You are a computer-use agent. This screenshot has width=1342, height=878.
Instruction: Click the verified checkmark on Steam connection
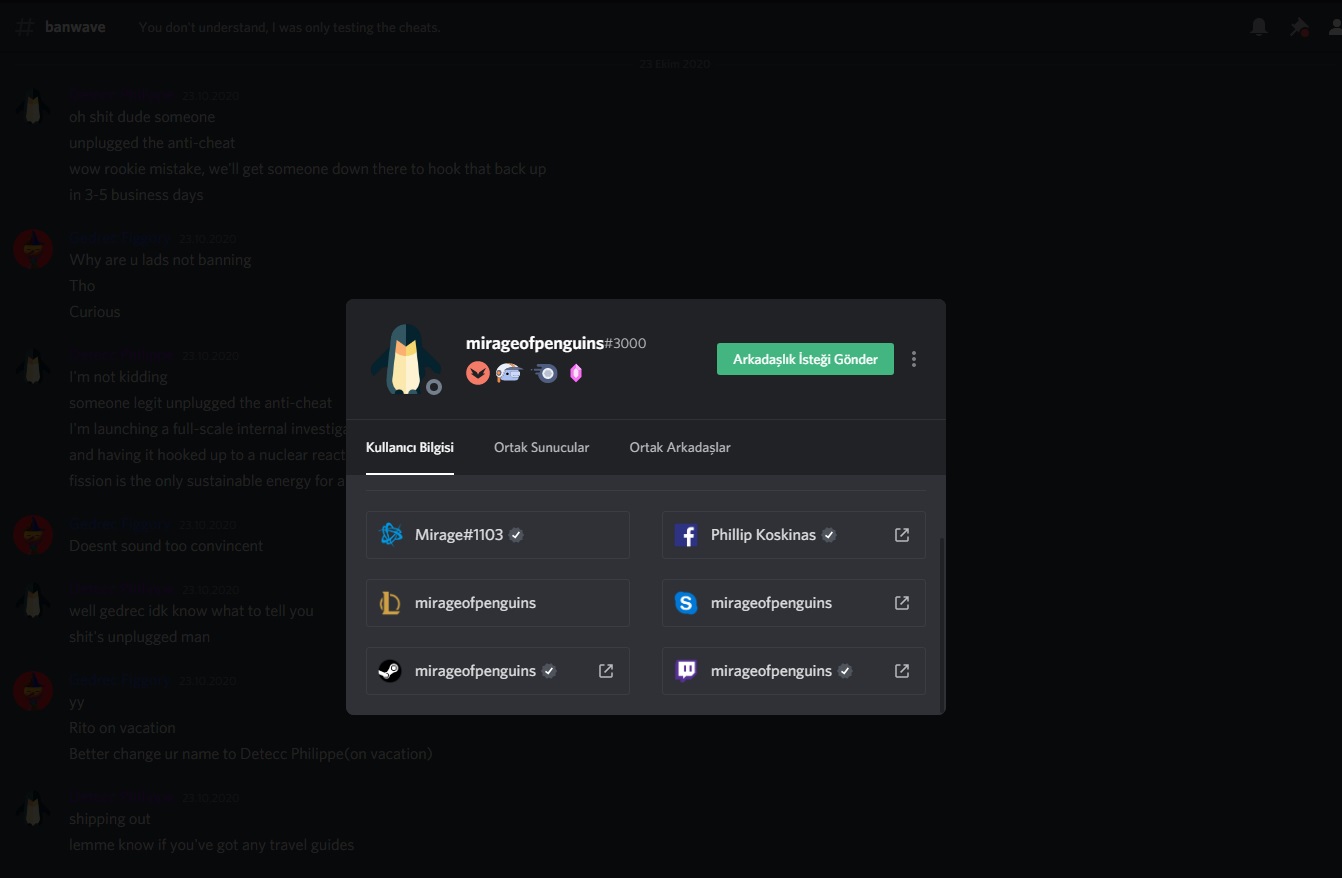549,671
